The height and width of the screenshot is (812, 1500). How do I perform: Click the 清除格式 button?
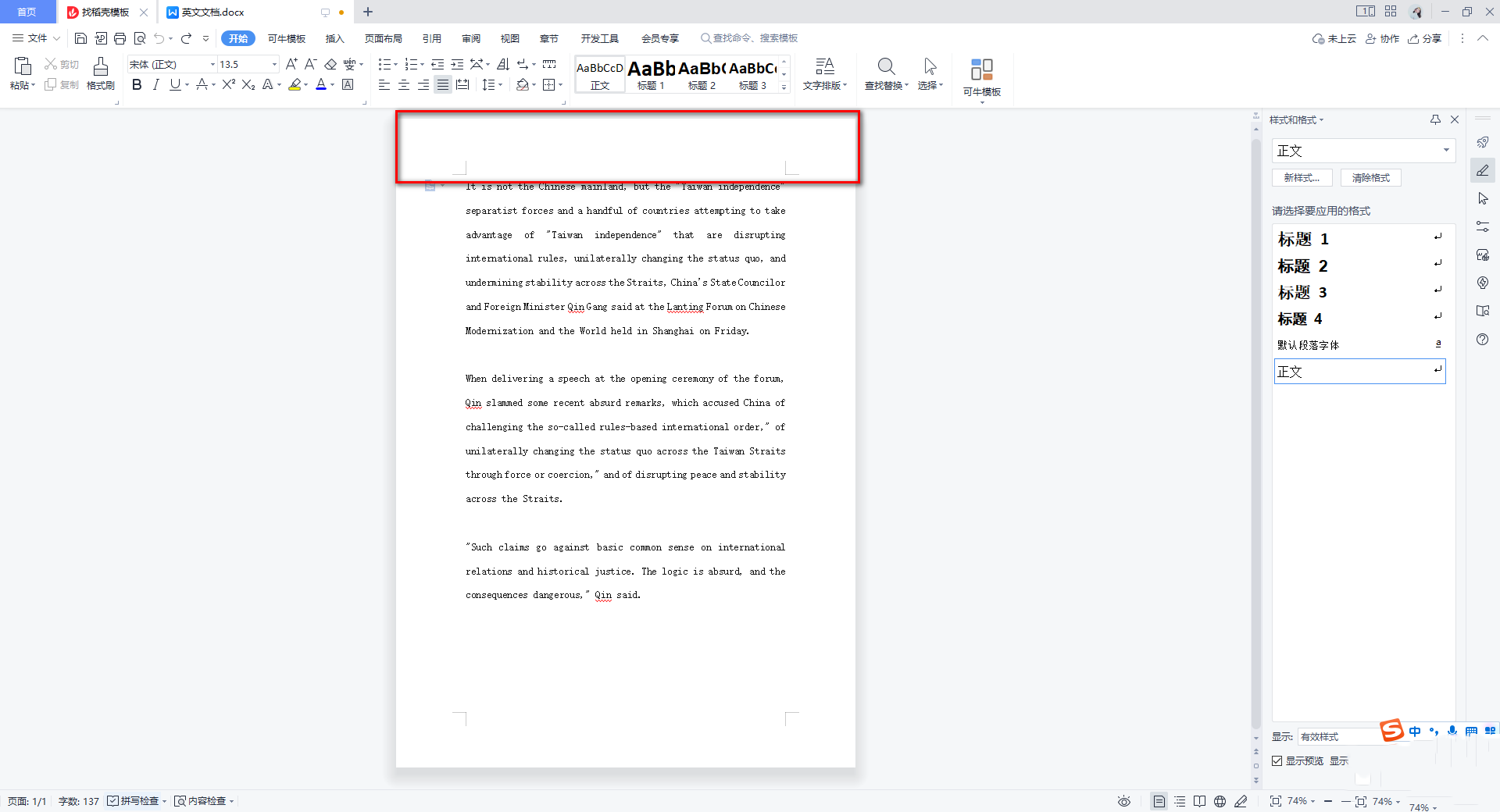tap(1370, 178)
